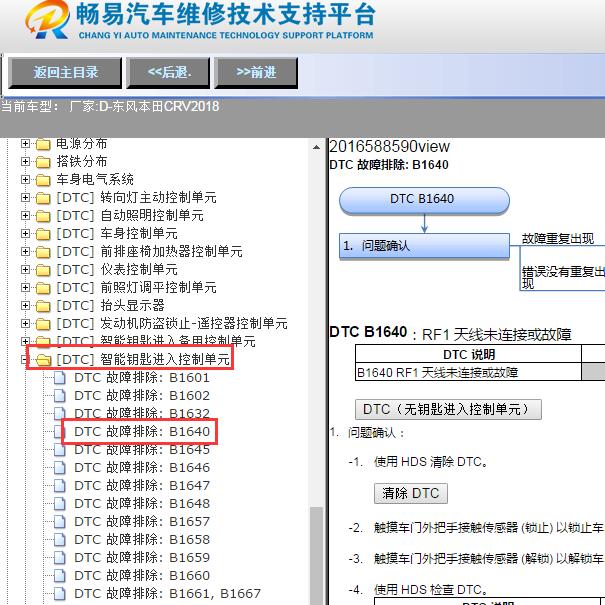Open DTC 故障排除: B1661, B1667
This screenshot has height=605, width=605.
pyautogui.click(x=168, y=594)
